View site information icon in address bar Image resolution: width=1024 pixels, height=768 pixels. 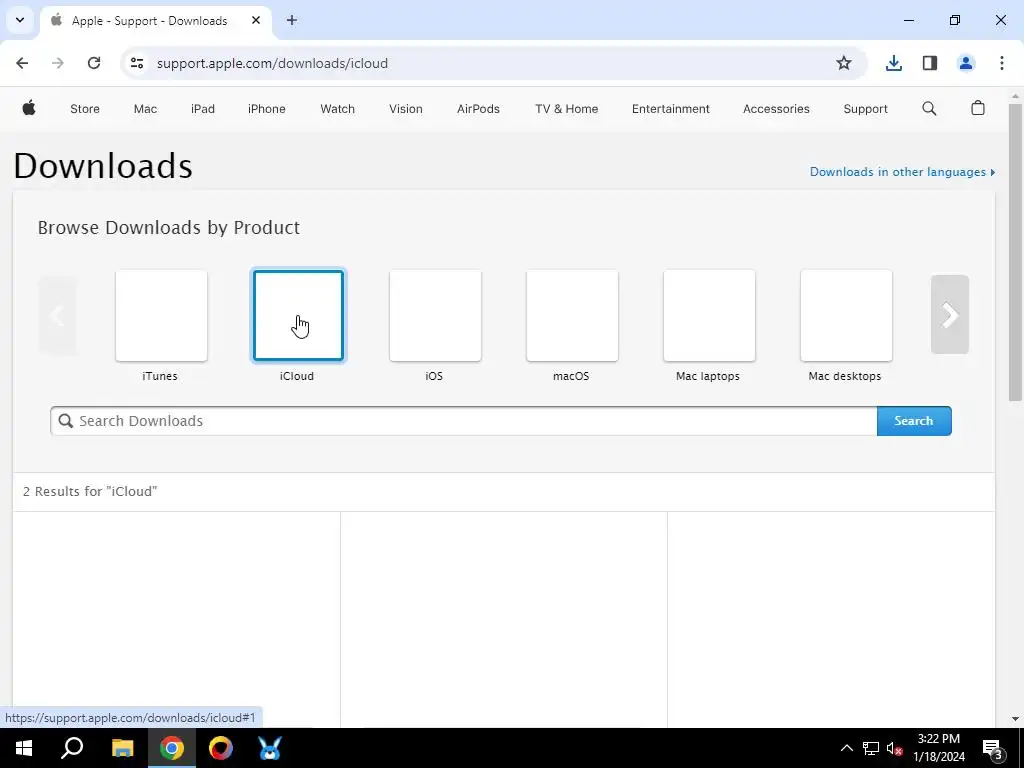pos(136,63)
